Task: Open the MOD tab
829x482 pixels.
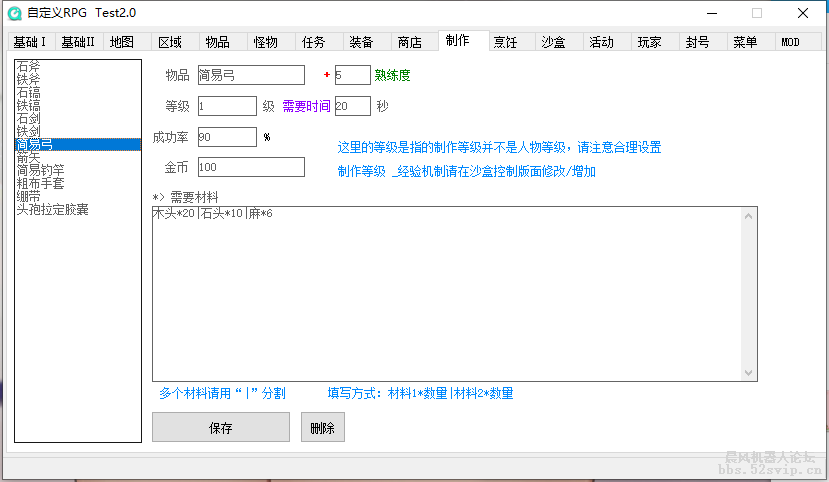Action: 790,42
